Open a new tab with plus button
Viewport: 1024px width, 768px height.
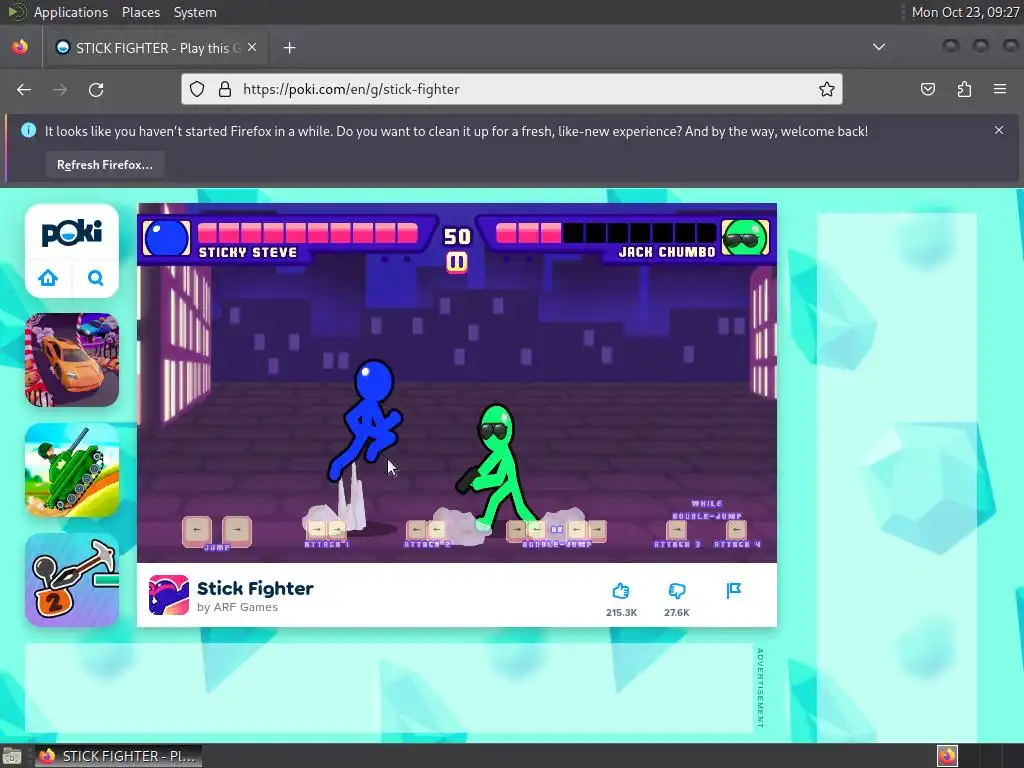coord(289,48)
